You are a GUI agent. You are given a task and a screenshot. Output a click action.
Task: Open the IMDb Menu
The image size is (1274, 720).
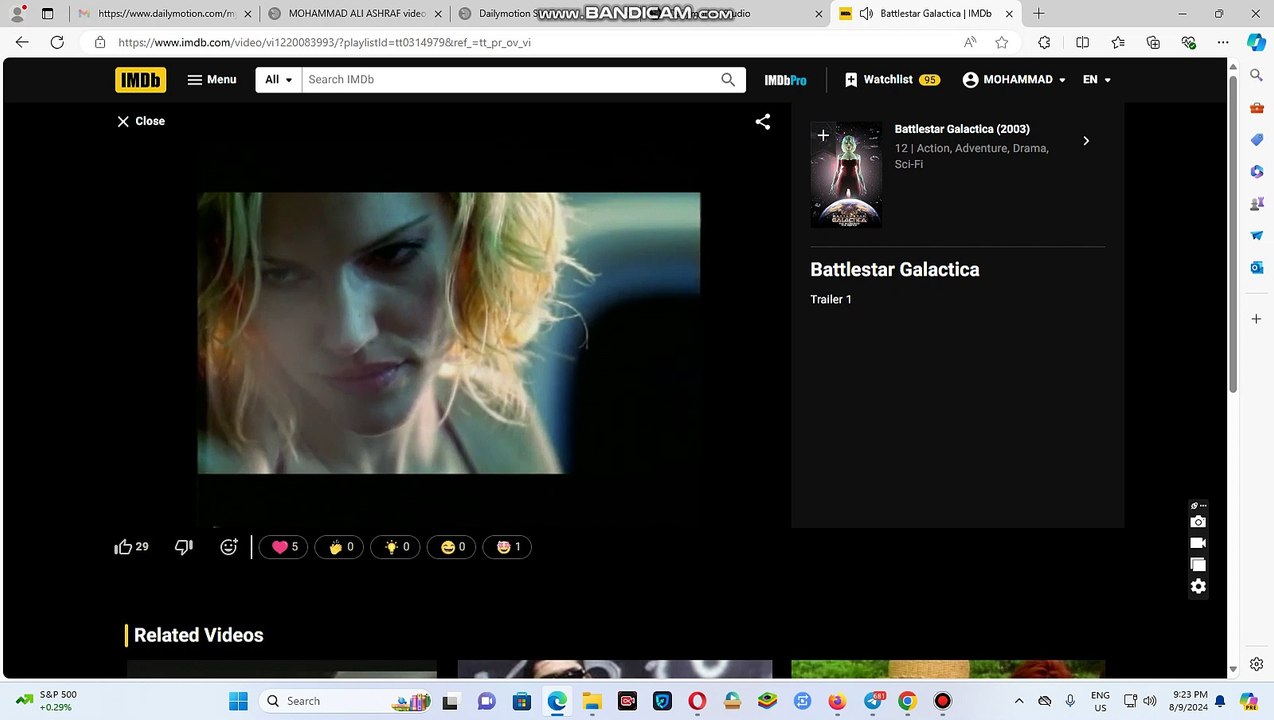point(212,80)
